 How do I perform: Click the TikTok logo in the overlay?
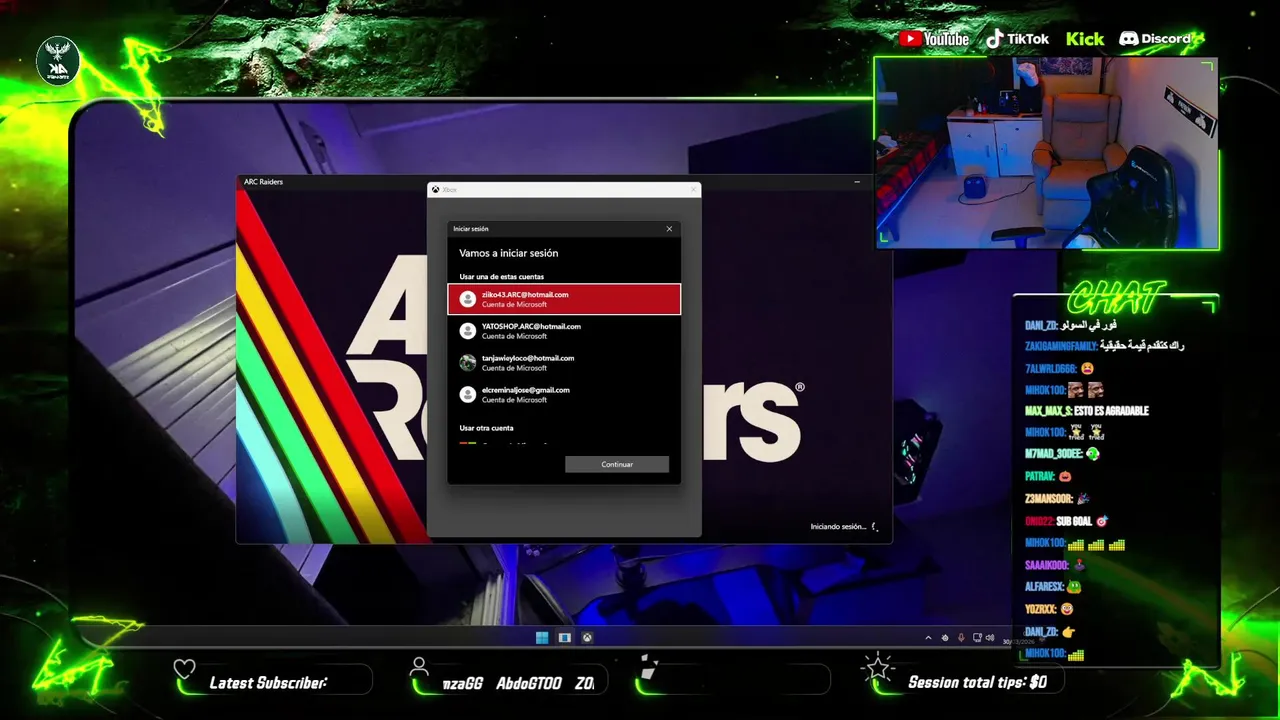click(x=1017, y=39)
